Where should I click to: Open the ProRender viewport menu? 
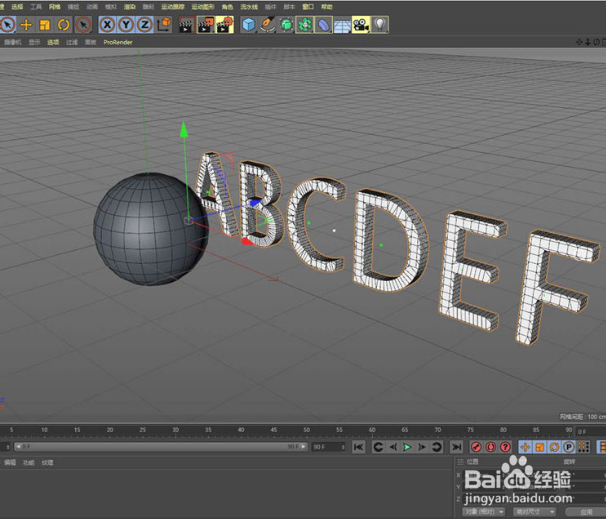click(118, 42)
